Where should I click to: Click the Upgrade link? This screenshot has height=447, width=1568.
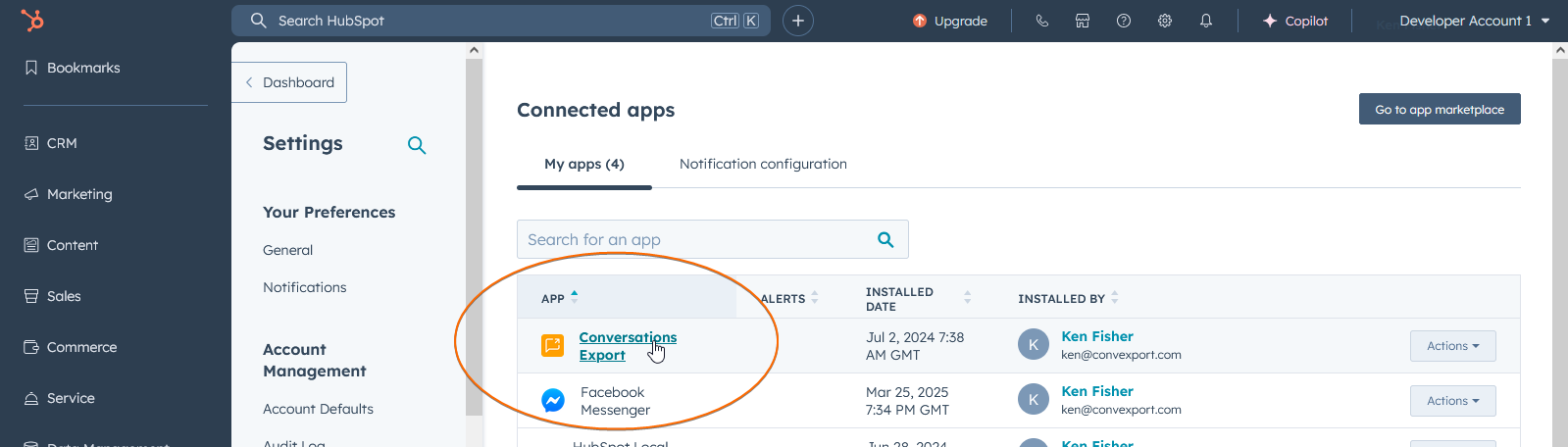950,21
